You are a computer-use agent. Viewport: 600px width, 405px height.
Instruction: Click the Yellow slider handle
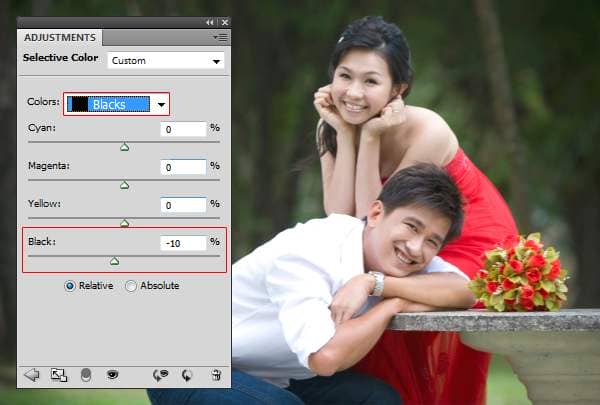tap(124, 223)
